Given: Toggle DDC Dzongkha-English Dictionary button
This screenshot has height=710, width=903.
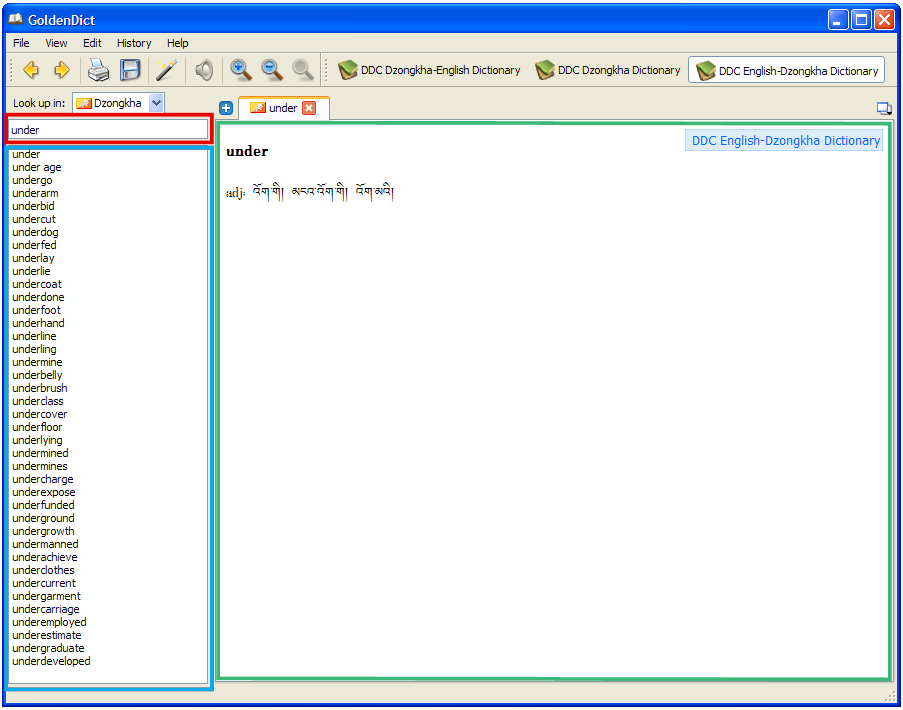Looking at the screenshot, I should click(x=430, y=70).
